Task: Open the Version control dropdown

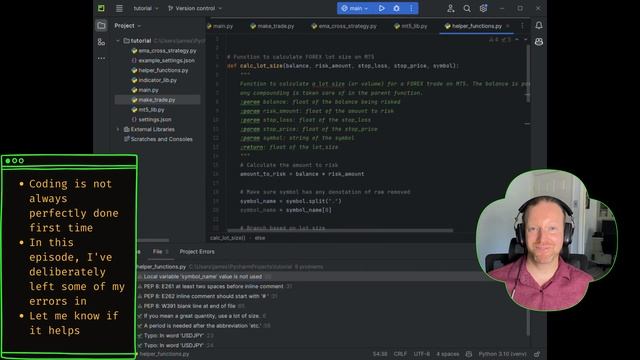Action: 195,8
